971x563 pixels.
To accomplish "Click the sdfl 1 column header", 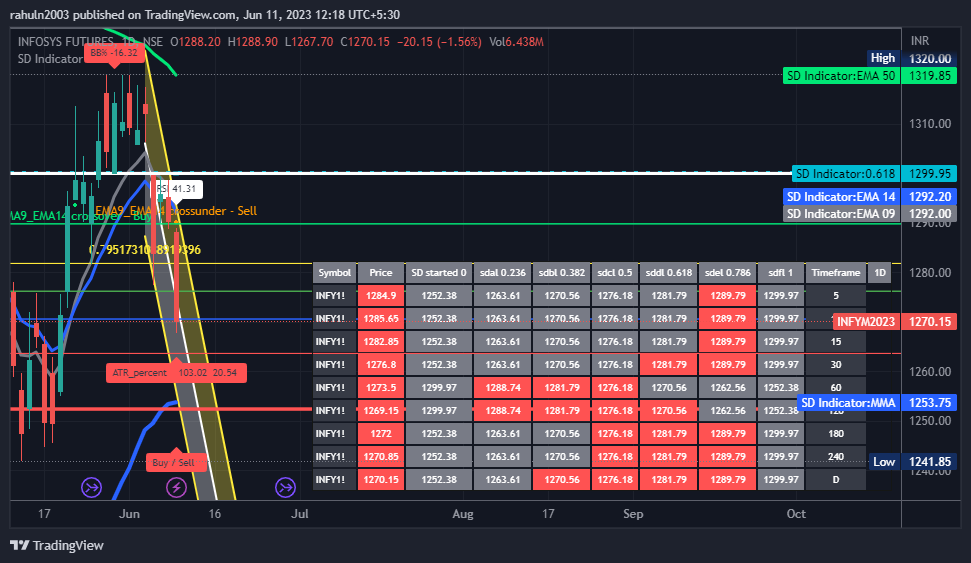I will 781,273.
